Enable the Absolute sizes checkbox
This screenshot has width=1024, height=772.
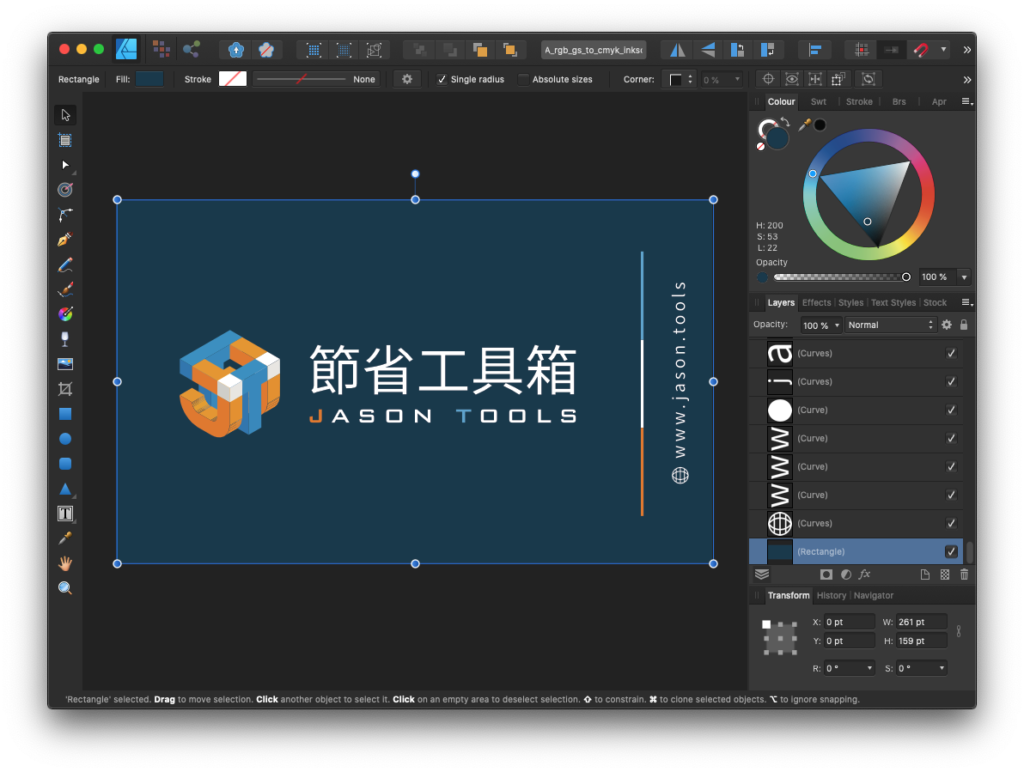pos(523,79)
